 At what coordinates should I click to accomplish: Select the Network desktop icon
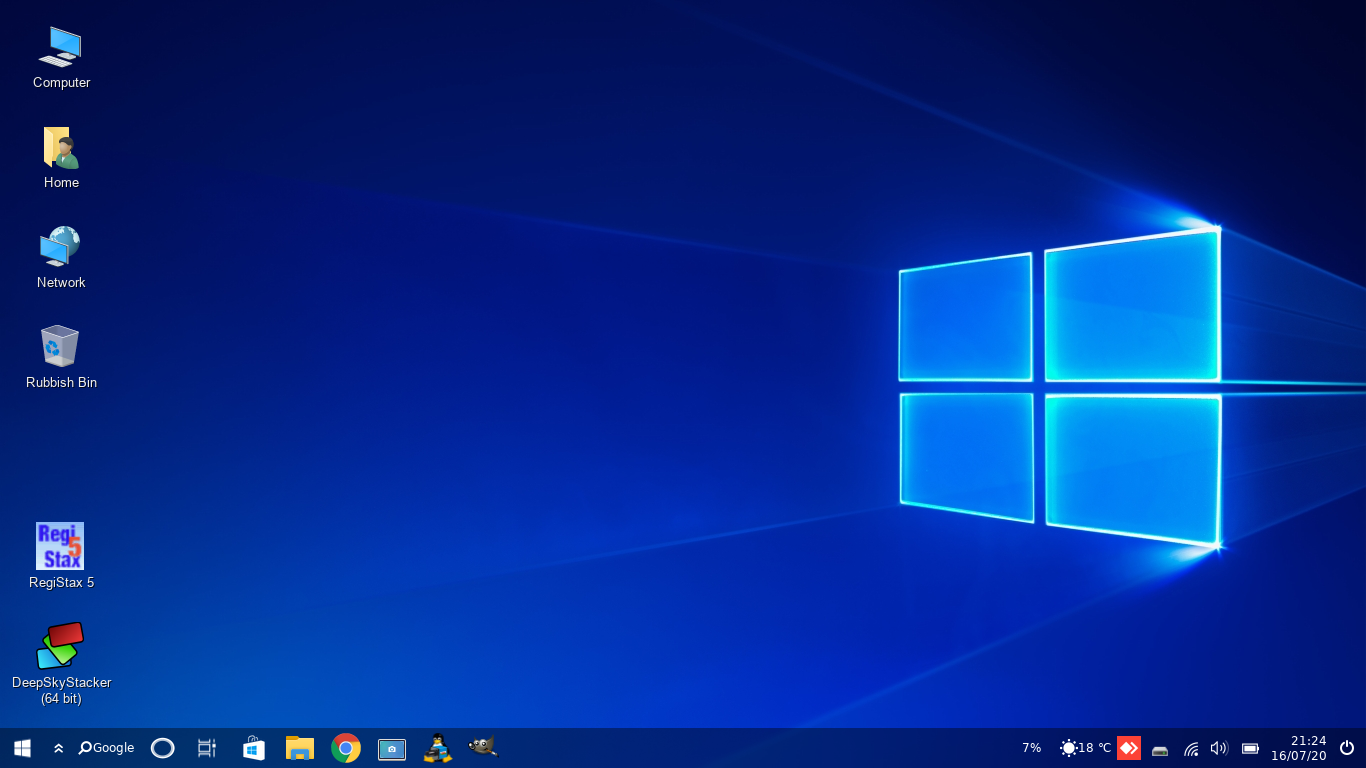(61, 258)
